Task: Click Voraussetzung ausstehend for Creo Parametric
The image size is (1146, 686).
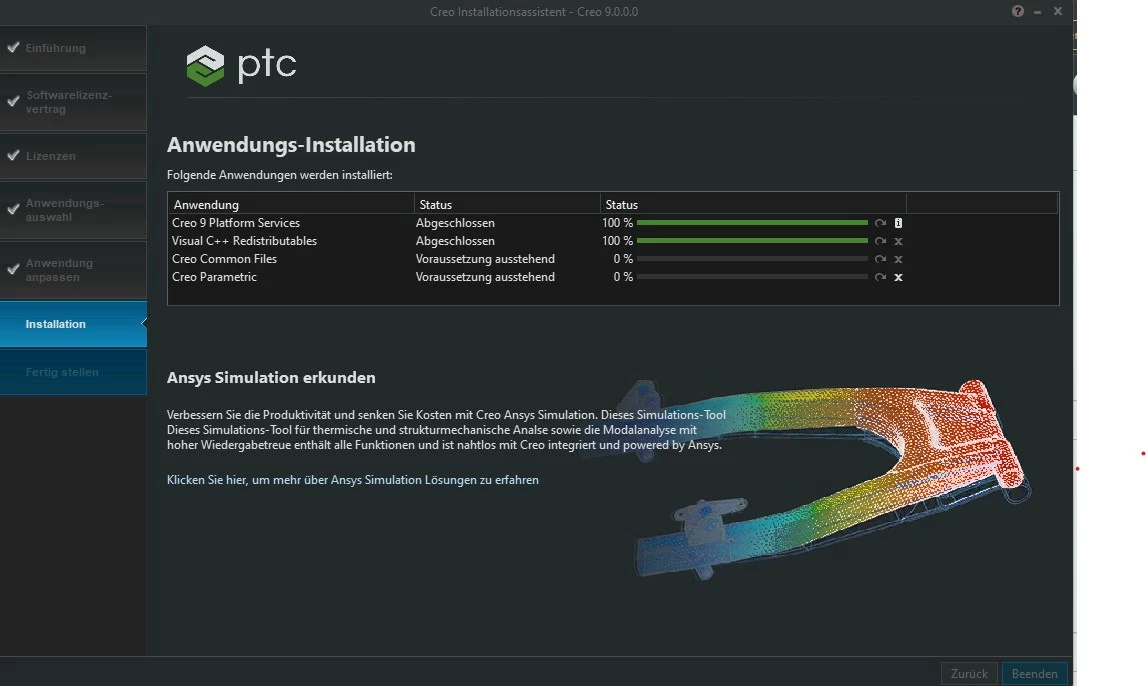Action: 485,277
